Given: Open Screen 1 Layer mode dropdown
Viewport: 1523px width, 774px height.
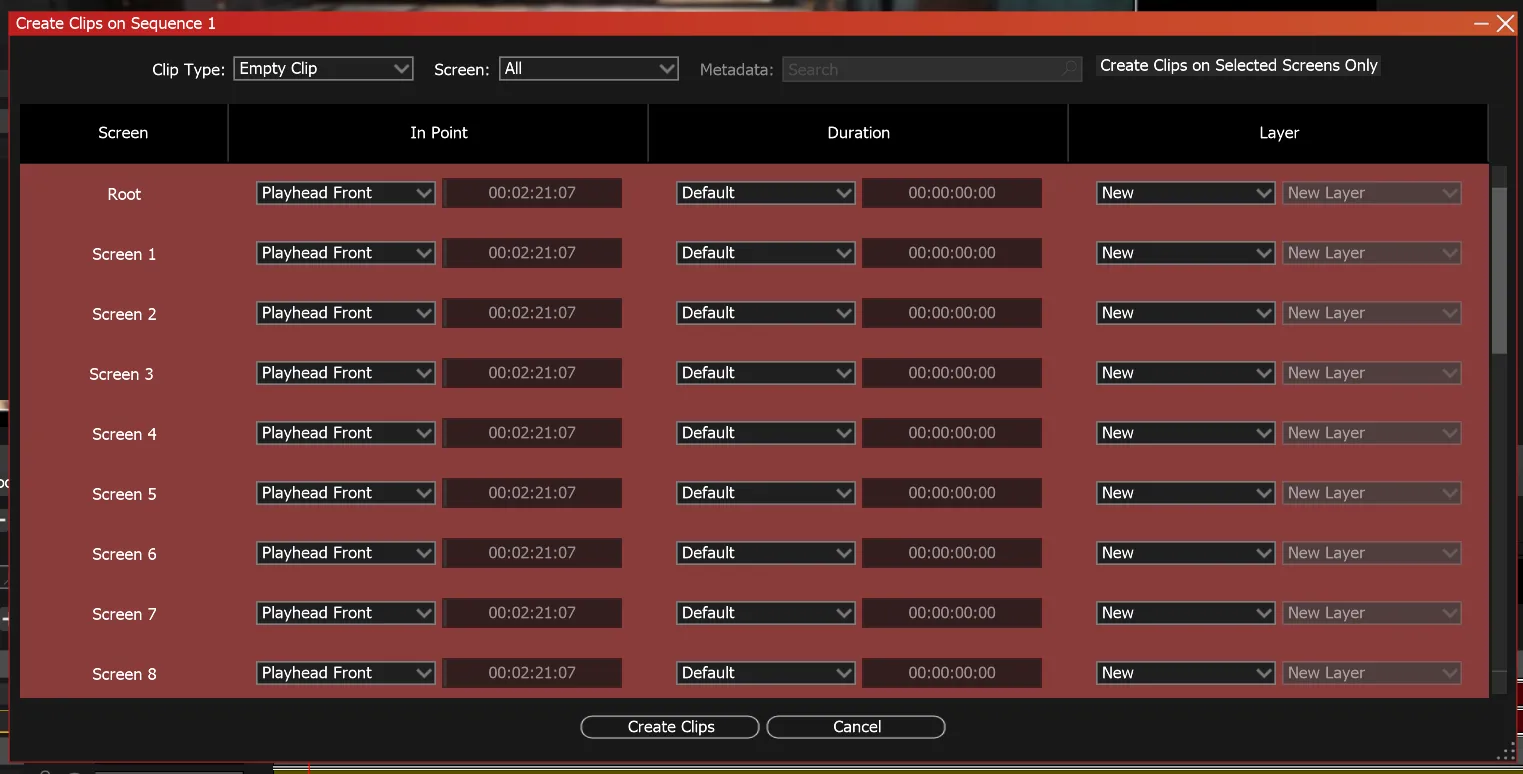Looking at the screenshot, I should pyautogui.click(x=1186, y=253).
